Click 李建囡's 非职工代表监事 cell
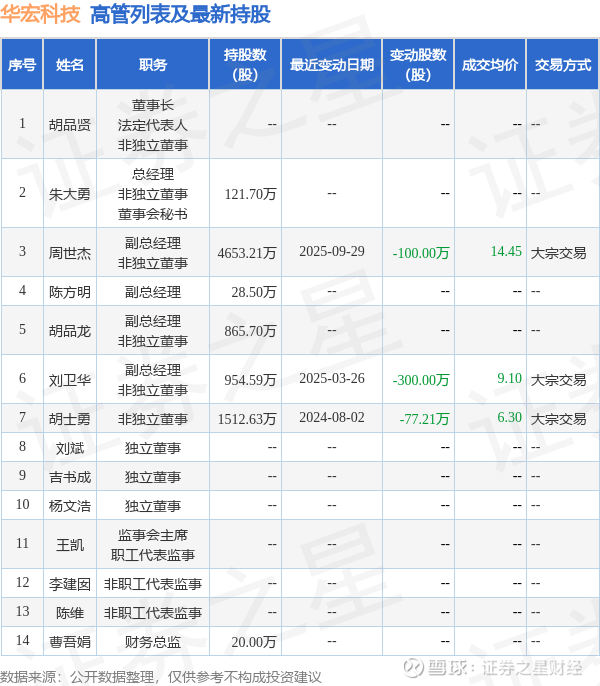Screen dimensions: 600x686 (153, 584)
